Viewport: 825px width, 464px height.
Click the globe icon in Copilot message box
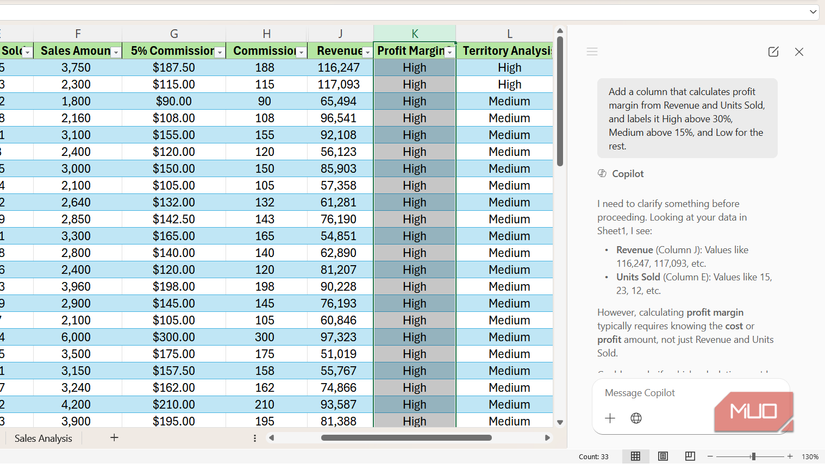pos(636,418)
